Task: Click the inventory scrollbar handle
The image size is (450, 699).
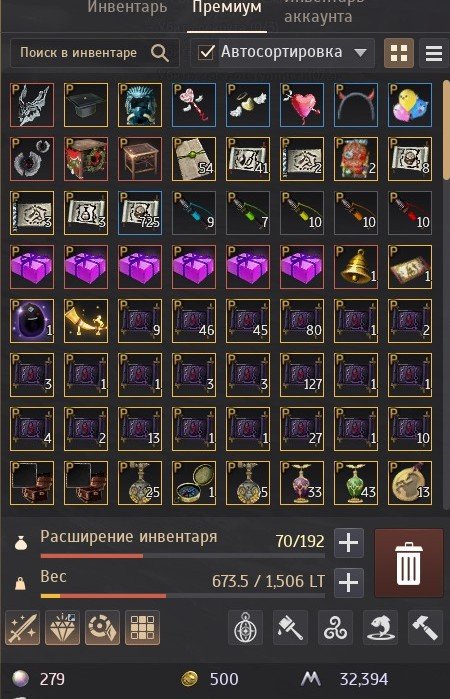Action: point(446,129)
